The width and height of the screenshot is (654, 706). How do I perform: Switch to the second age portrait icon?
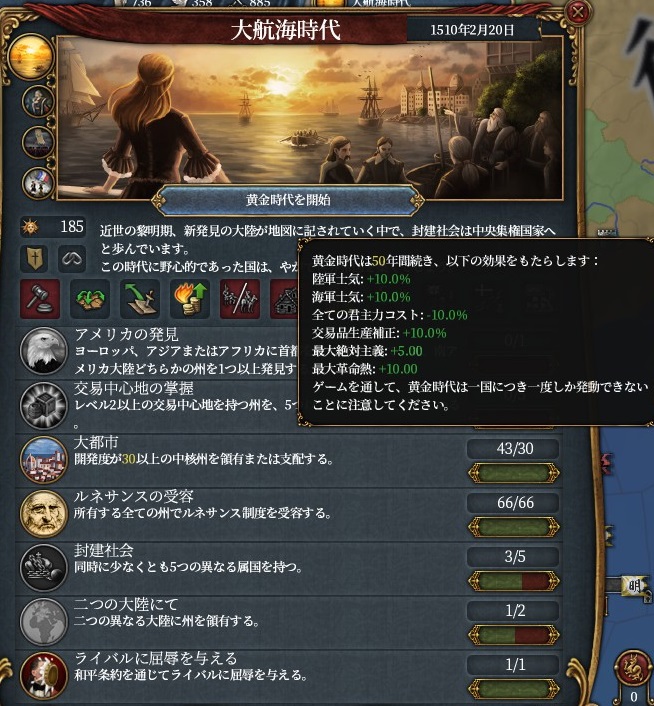point(38,102)
